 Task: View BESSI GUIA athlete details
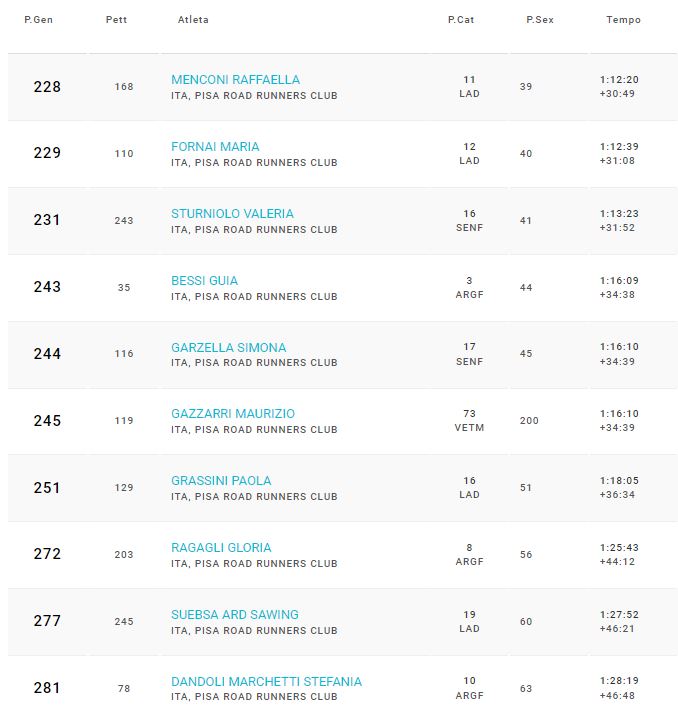(205, 281)
